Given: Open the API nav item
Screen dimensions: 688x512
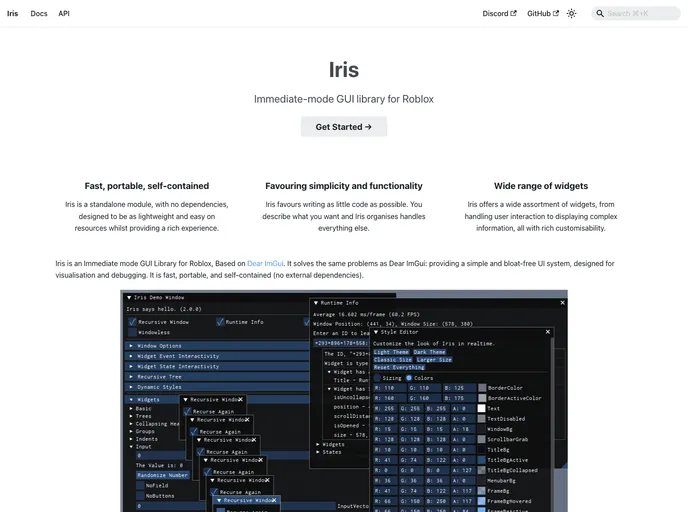Looking at the screenshot, I should [64, 14].
